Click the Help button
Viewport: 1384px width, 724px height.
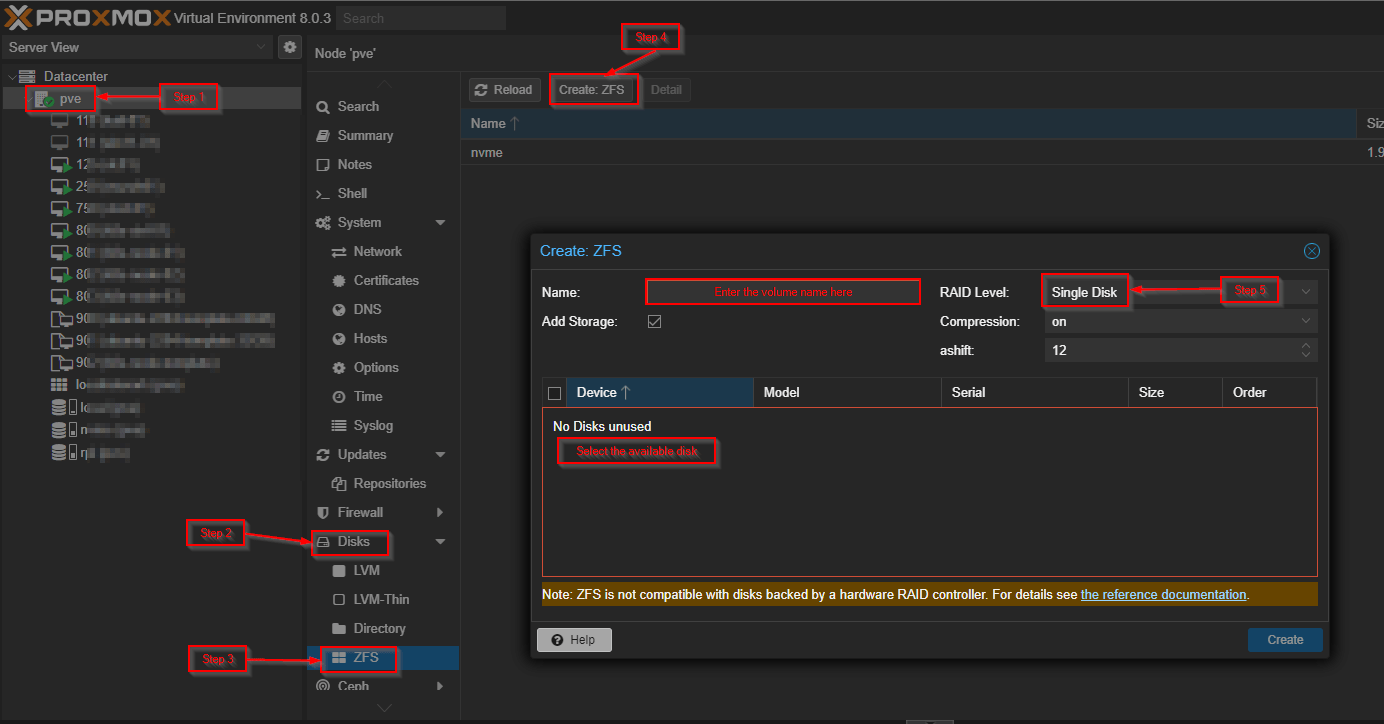[x=574, y=640]
